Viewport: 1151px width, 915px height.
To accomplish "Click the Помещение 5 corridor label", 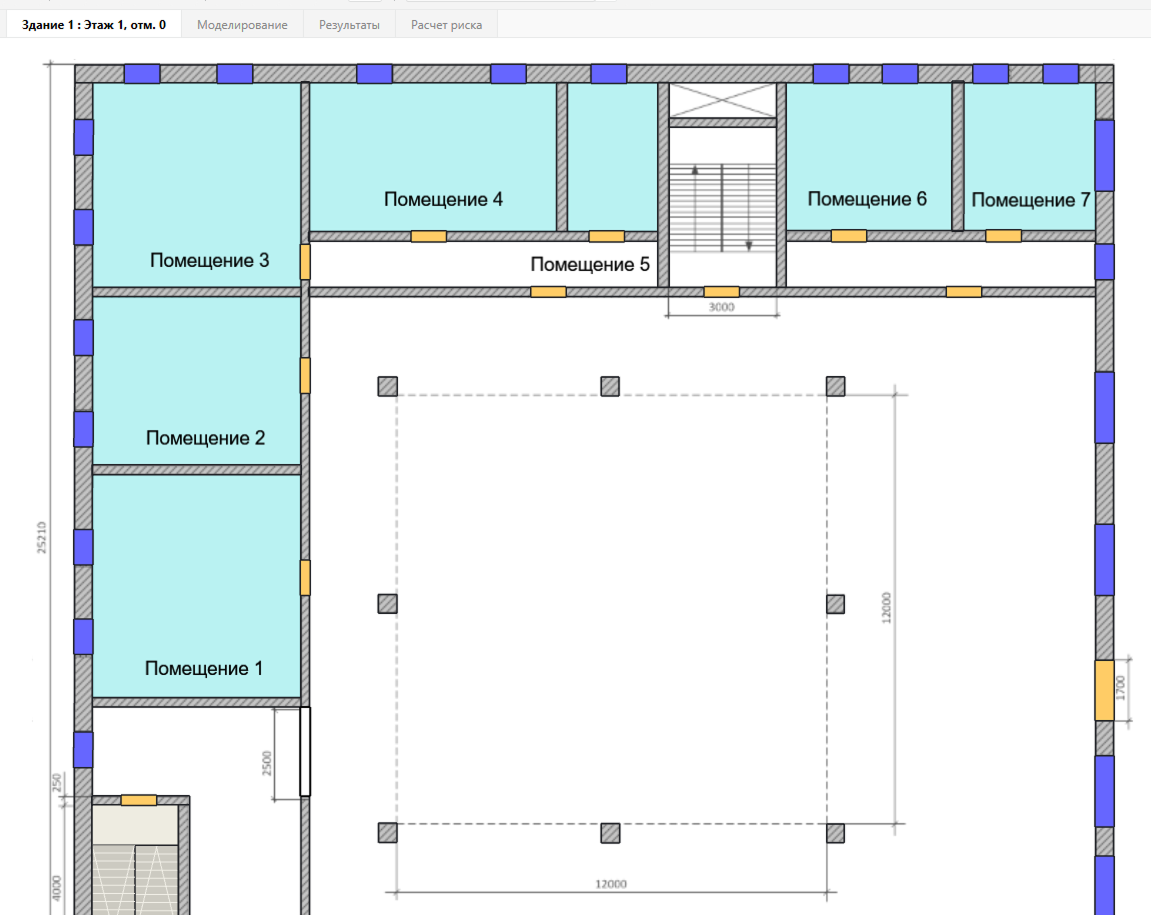I will 590,264.
